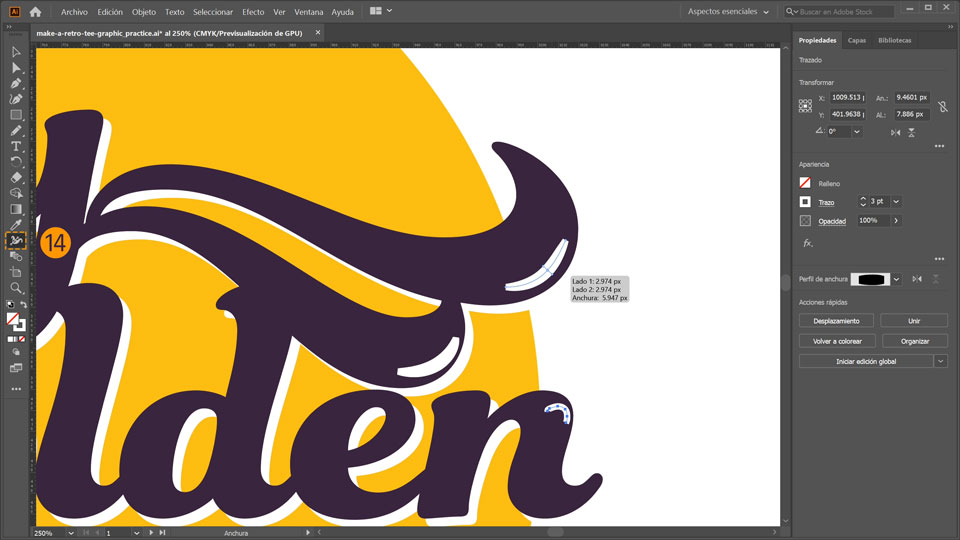
Task: Open stroke weight dropdown
Action: click(896, 201)
